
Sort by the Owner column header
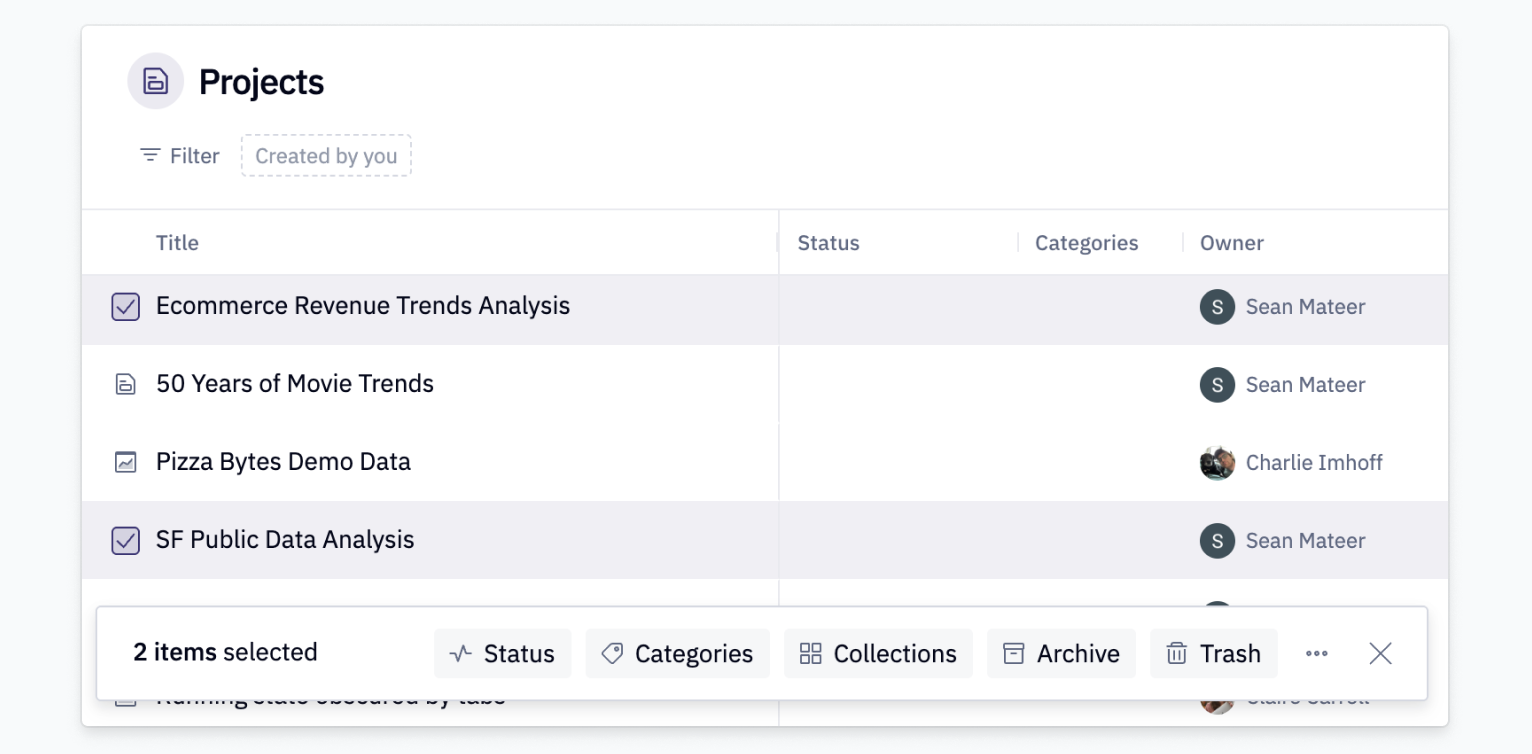pyautogui.click(x=1232, y=243)
